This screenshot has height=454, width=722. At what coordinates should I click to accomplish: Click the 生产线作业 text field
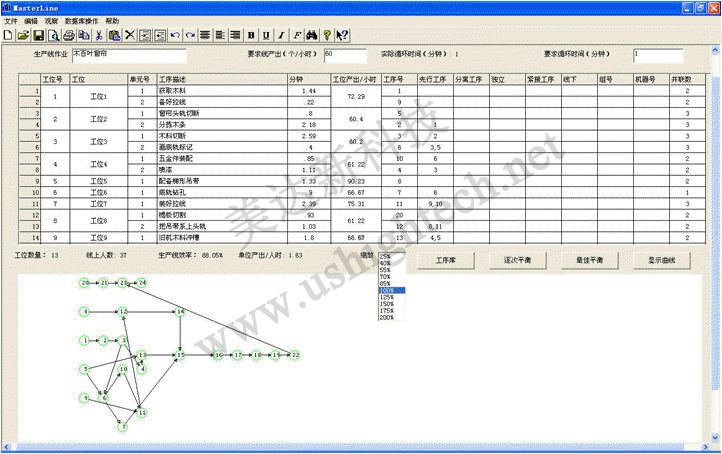128,55
